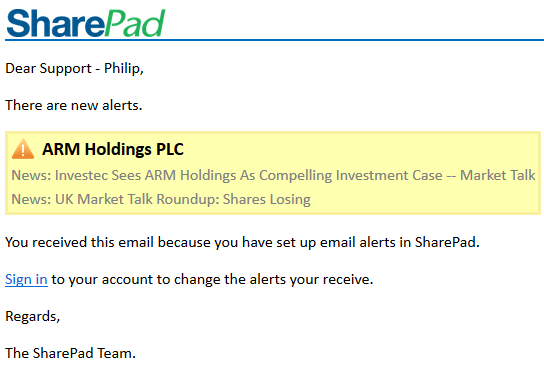Click empty yellow area right of ARM heading

coord(361,149)
